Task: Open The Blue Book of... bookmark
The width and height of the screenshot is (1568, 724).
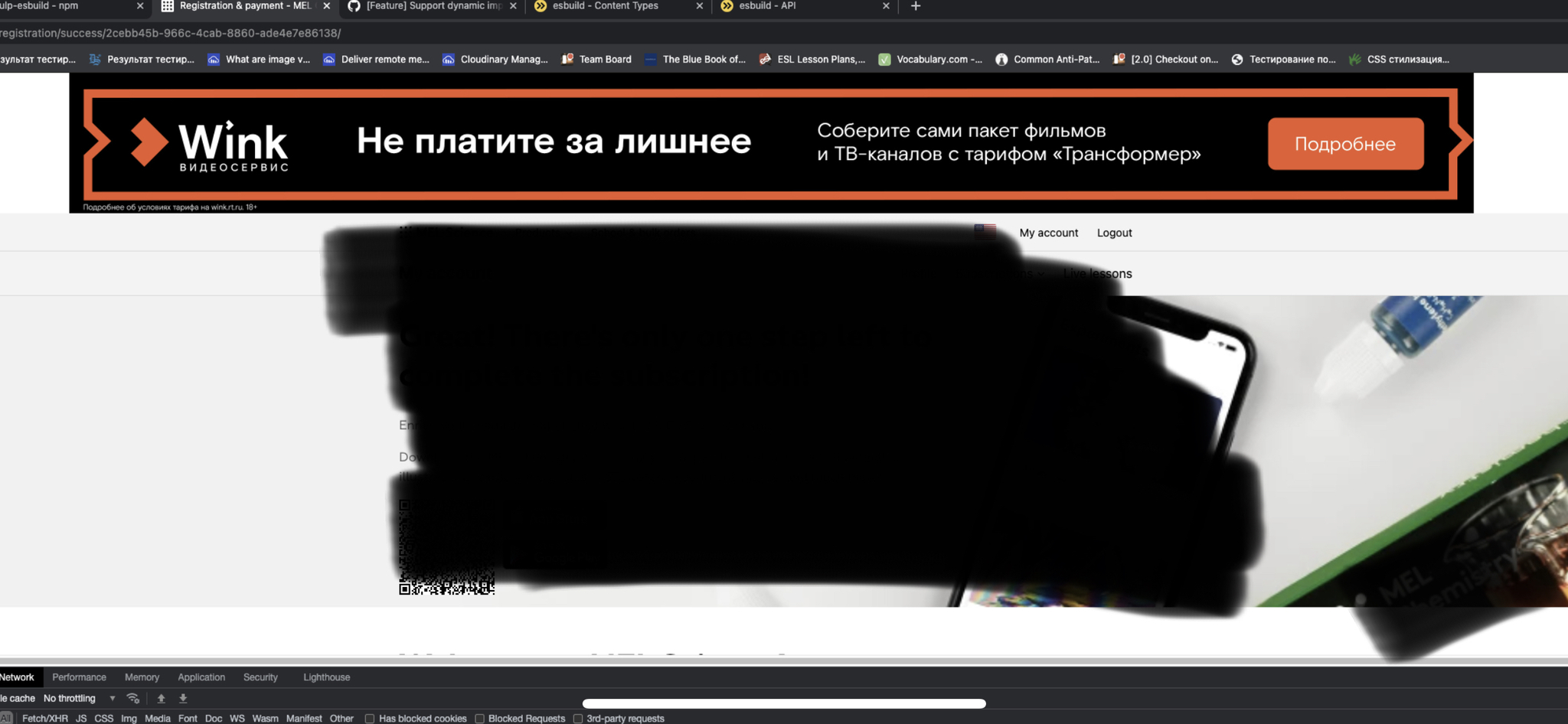Action: pos(694,59)
